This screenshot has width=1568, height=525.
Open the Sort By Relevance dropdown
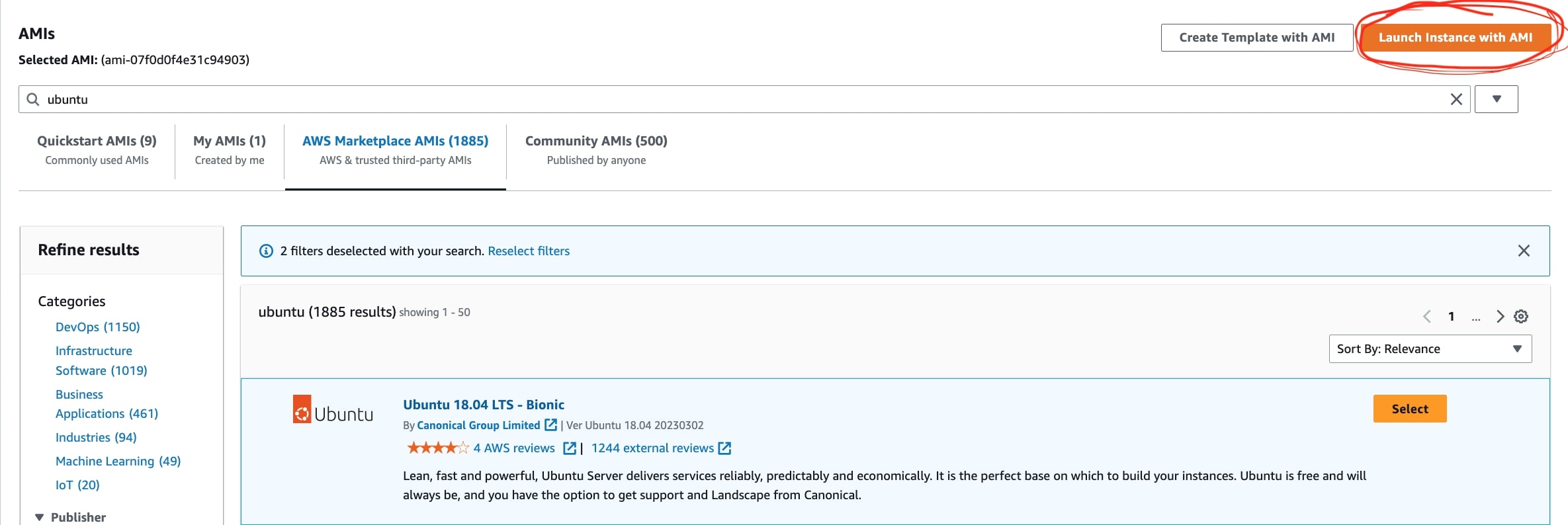coord(1430,349)
